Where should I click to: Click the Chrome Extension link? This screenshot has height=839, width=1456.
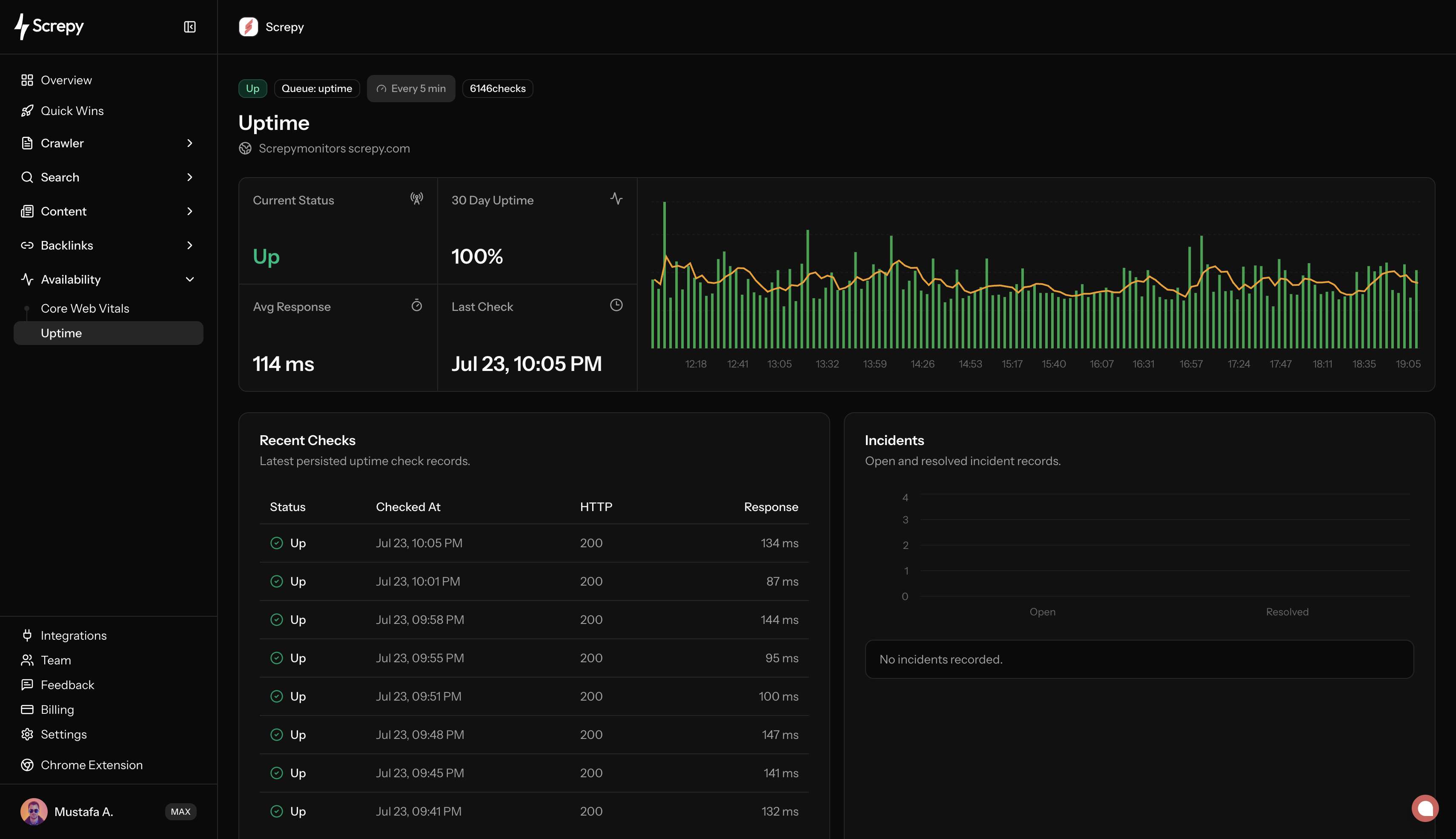click(92, 764)
